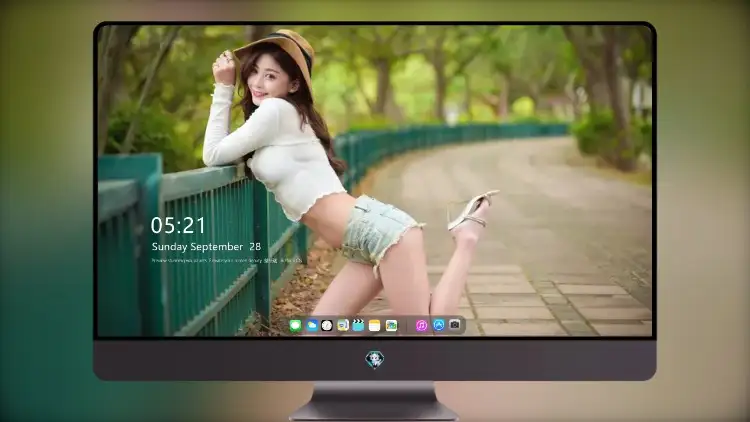750x422 pixels.
Task: Open the Camera dock icon
Action: tap(455, 325)
